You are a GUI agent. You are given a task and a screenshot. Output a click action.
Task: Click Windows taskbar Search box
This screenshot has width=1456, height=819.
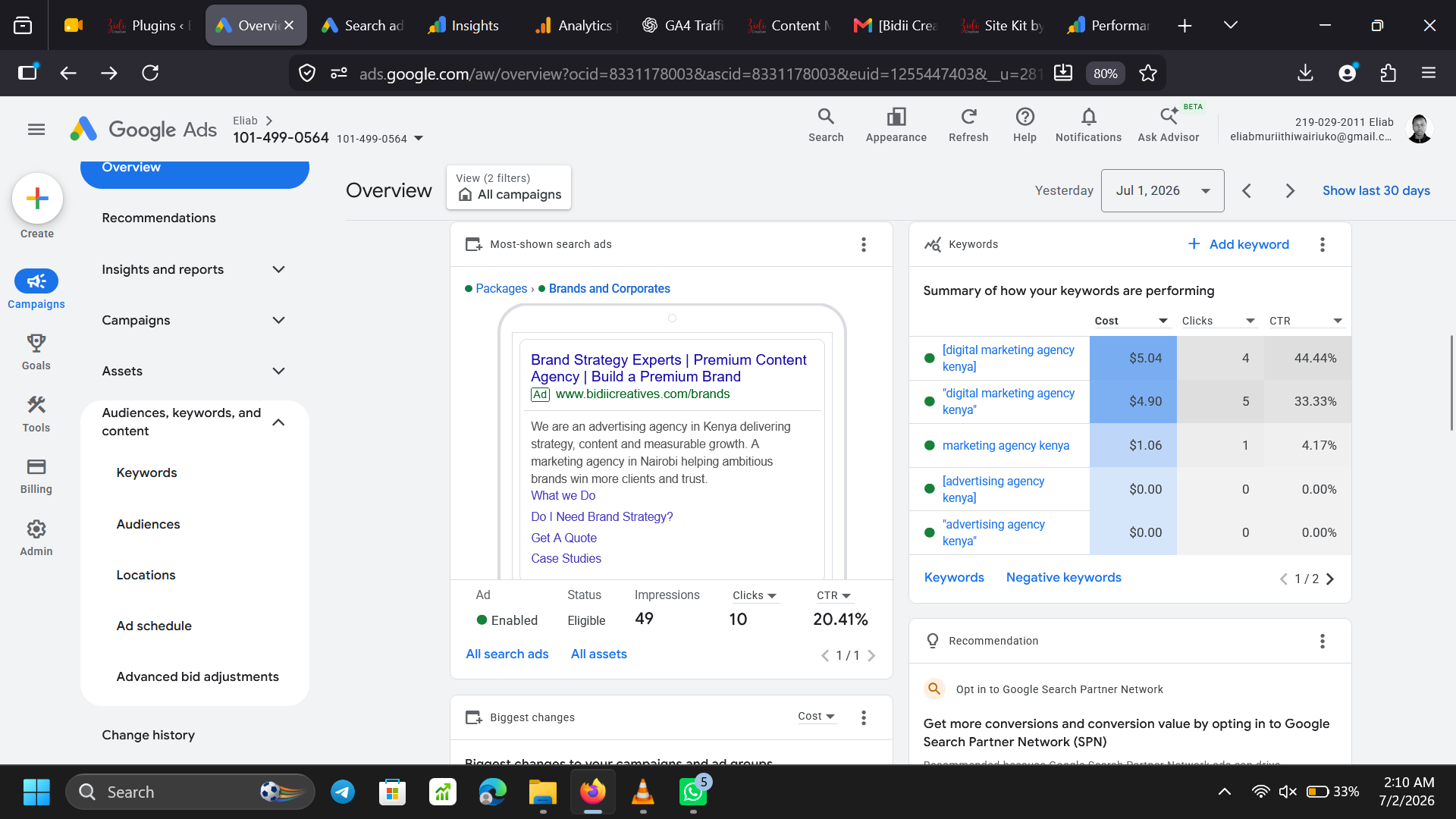190,792
